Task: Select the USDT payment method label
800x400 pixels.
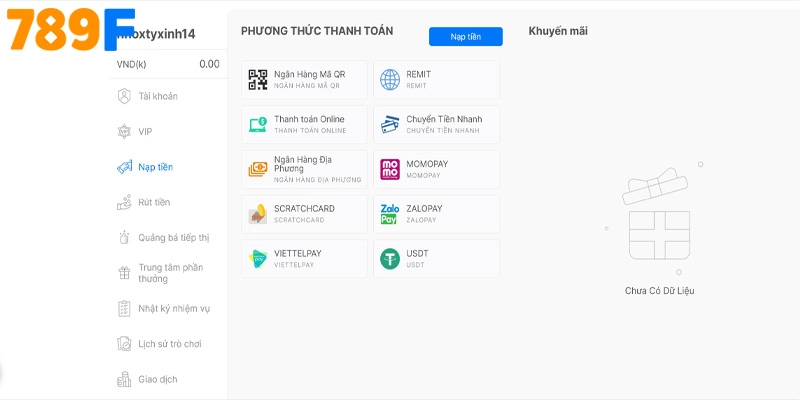Action: pyautogui.click(x=417, y=254)
